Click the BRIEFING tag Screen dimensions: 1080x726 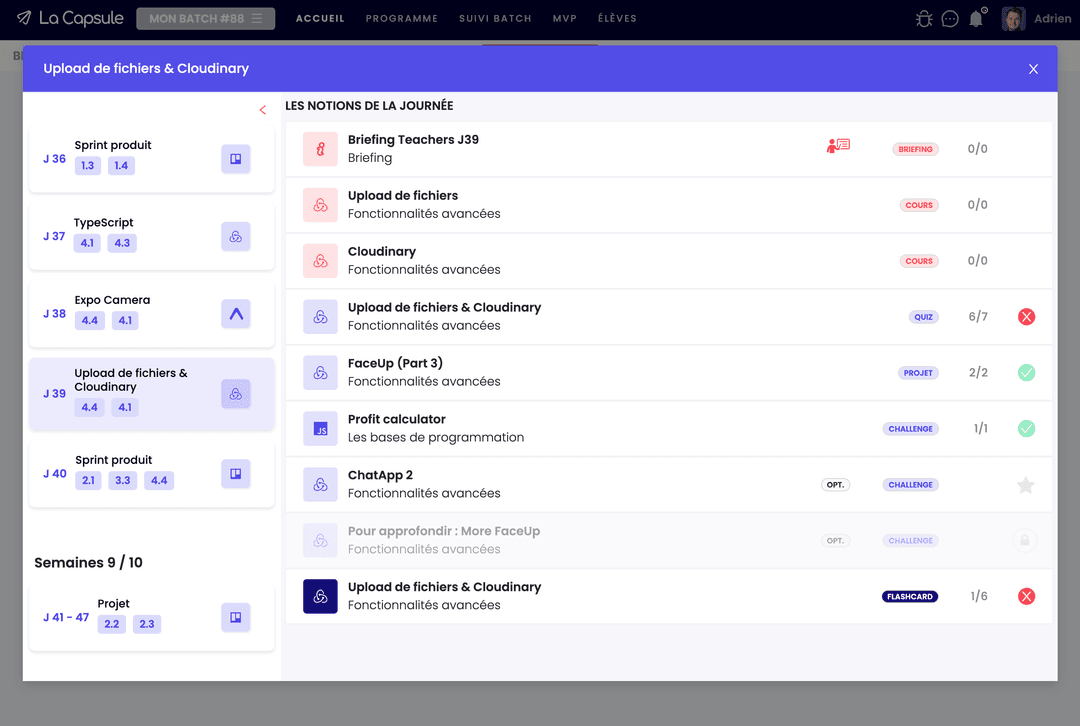point(915,149)
